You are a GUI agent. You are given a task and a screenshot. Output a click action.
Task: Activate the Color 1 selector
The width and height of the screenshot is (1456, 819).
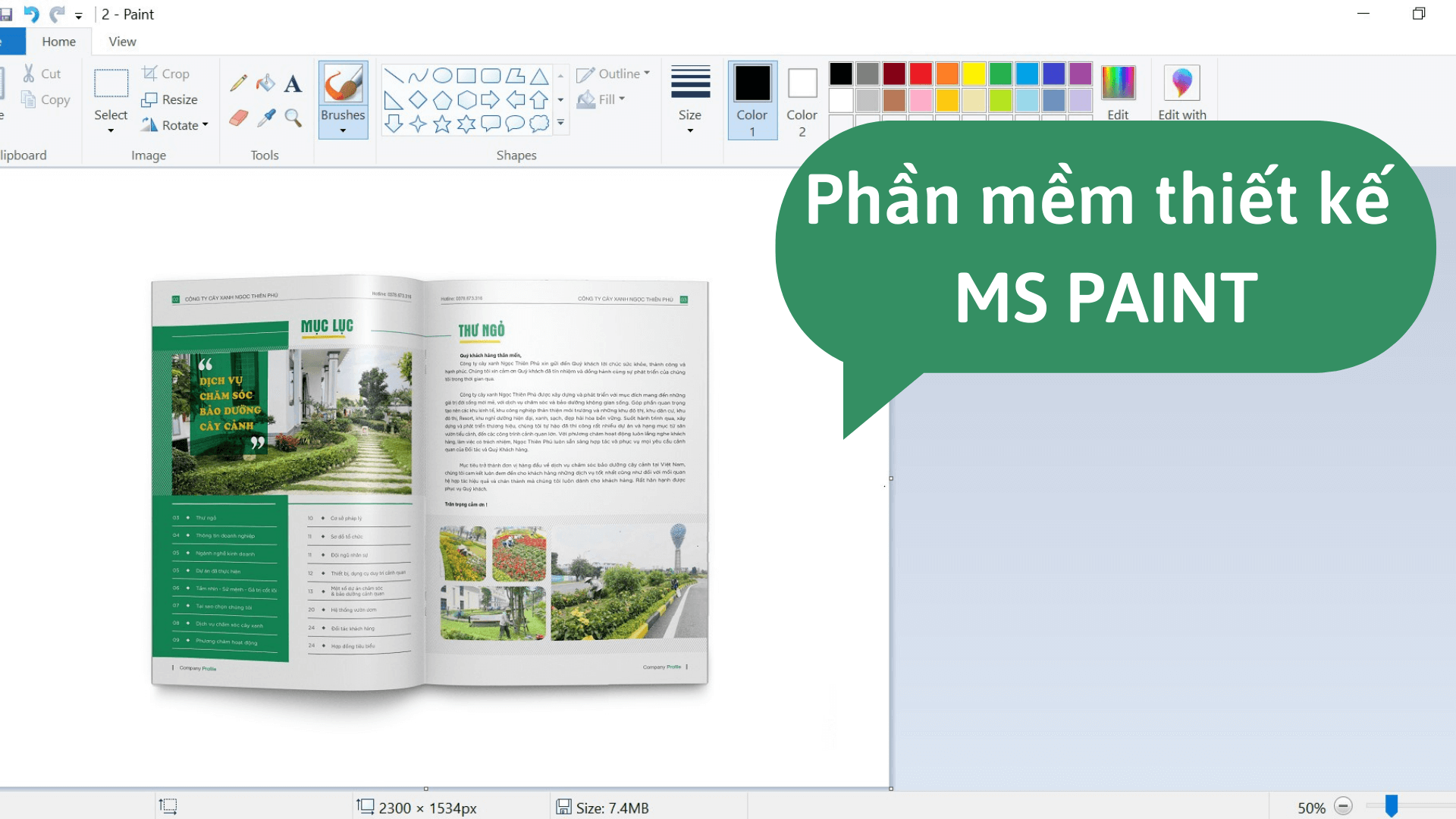(x=752, y=101)
